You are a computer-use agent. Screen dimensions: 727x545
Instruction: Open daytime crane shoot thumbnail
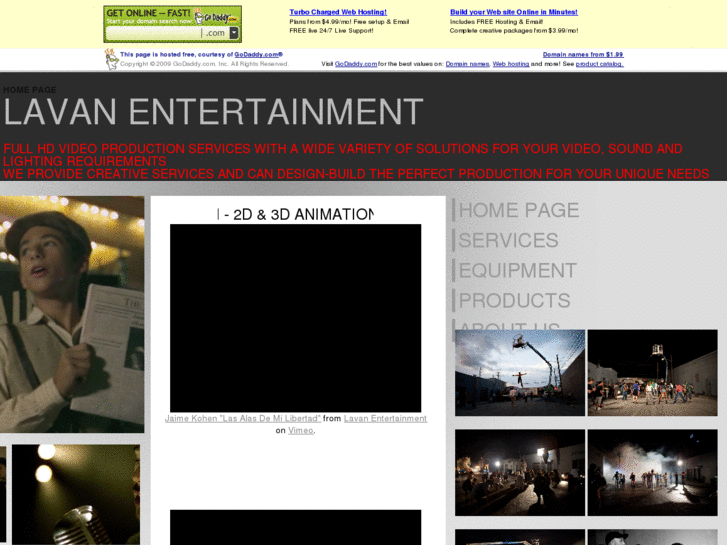pos(520,373)
